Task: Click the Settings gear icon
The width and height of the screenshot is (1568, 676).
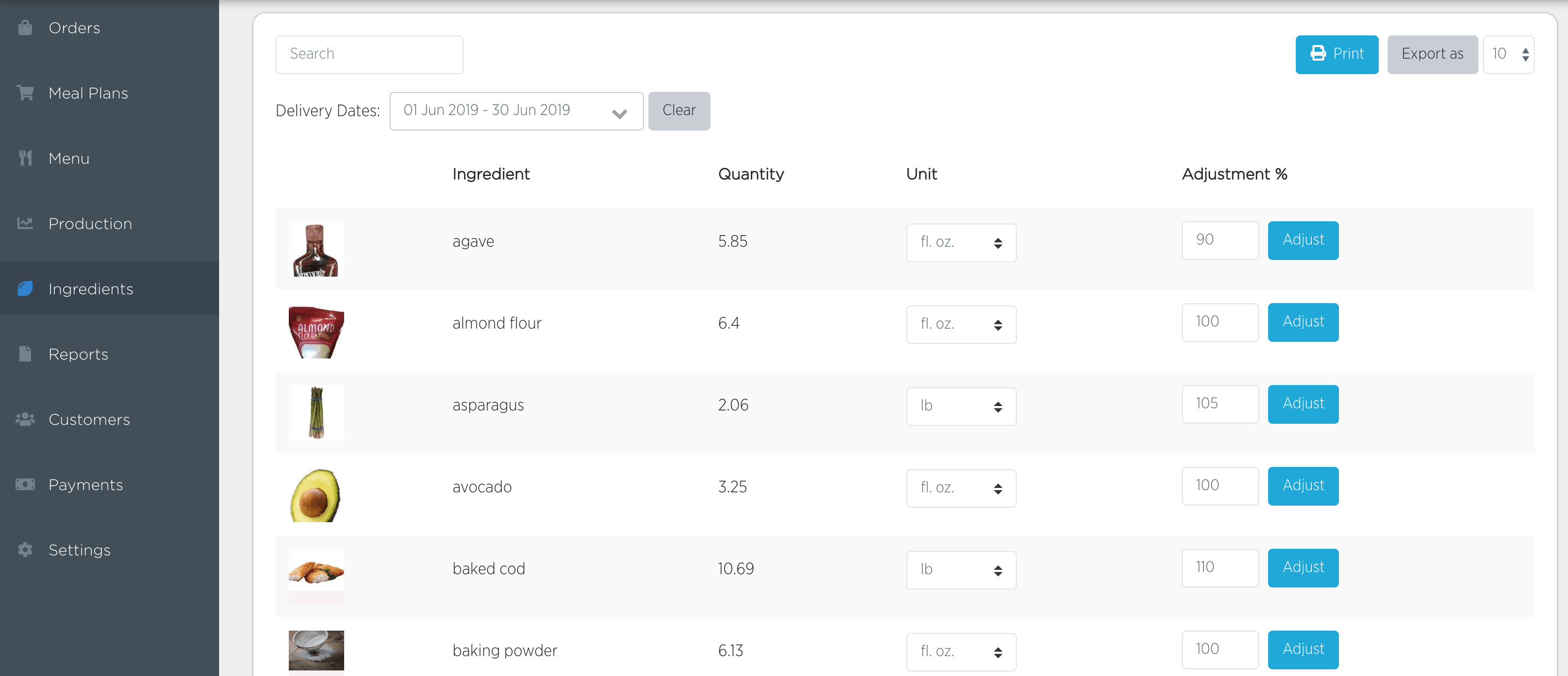Action: click(25, 549)
